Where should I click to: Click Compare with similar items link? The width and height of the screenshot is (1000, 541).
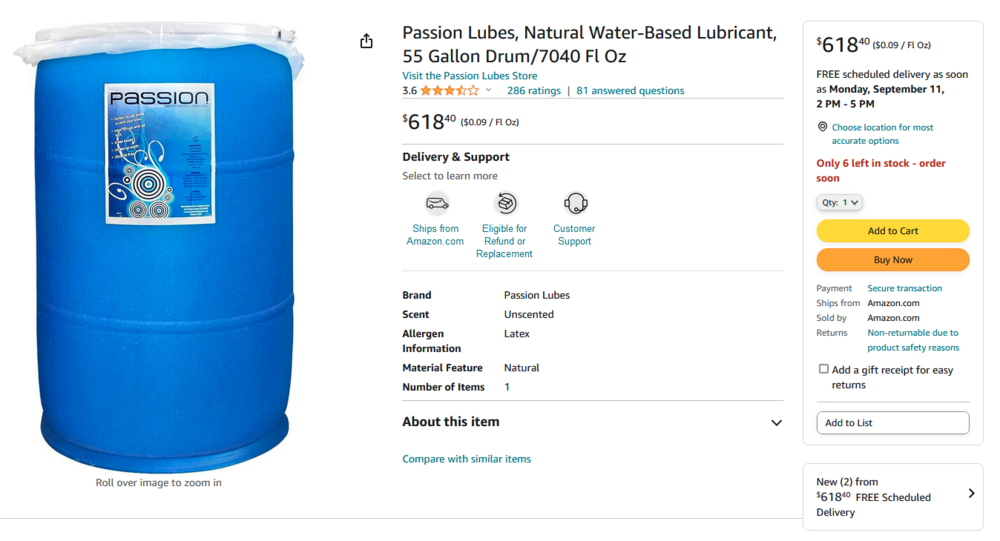(x=466, y=459)
